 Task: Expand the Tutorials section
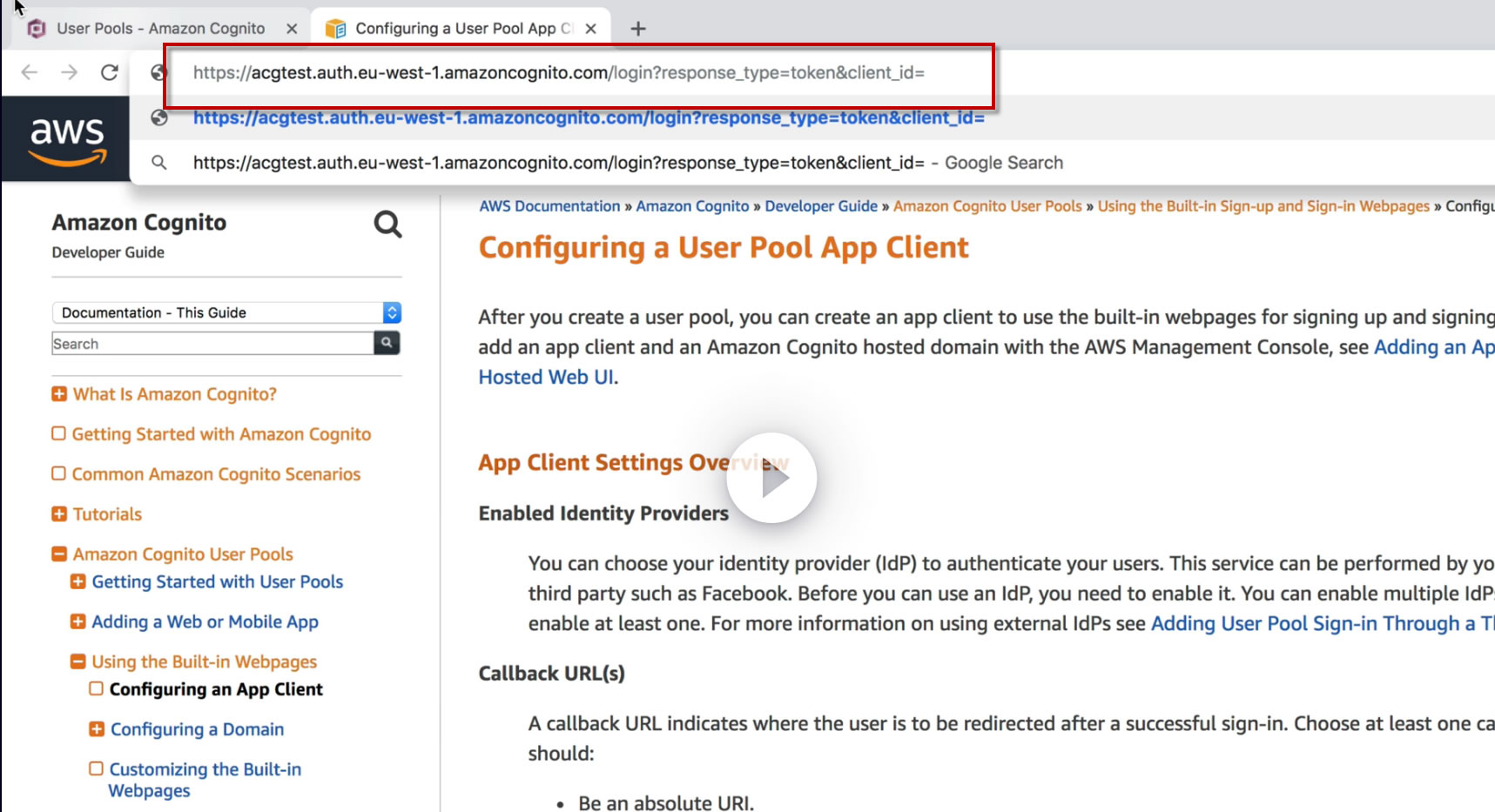tap(59, 514)
